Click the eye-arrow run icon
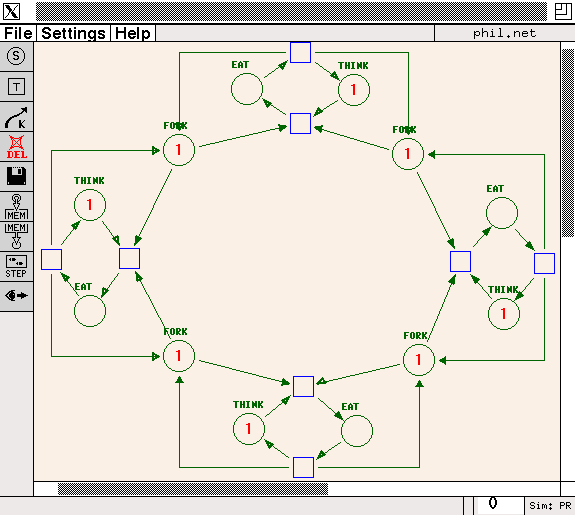This screenshot has height=515, width=575. click(16, 296)
